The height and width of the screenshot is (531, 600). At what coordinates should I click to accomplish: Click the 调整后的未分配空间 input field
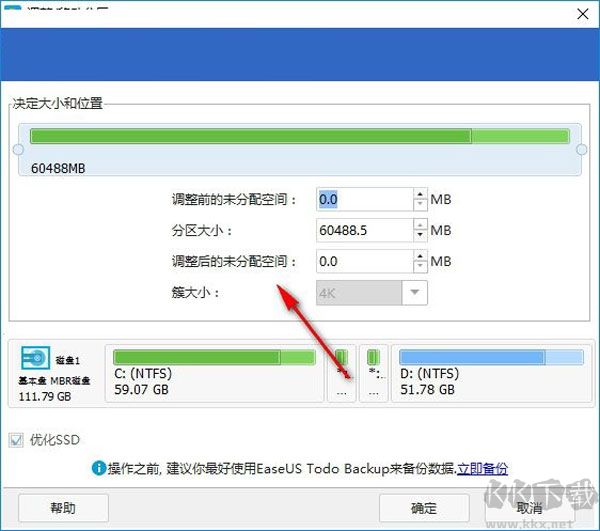pyautogui.click(x=365, y=261)
